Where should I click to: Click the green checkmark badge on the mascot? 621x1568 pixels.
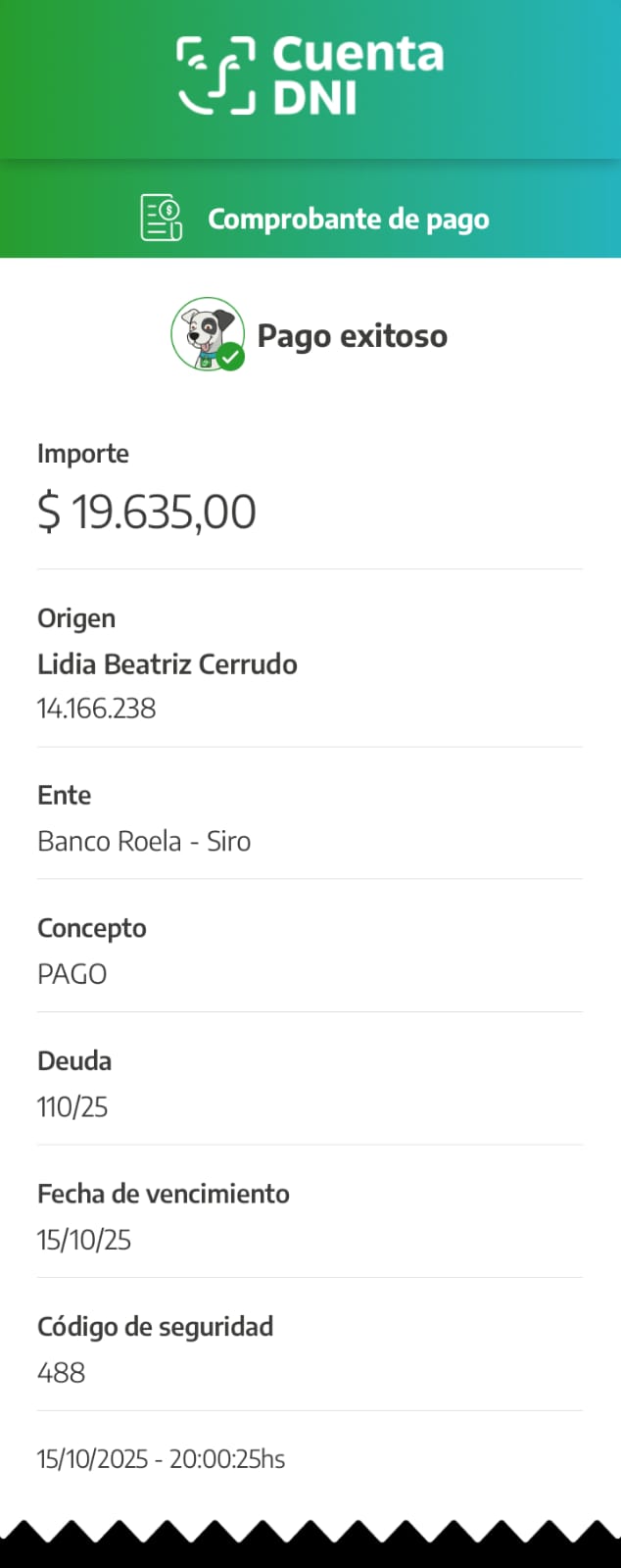(231, 358)
